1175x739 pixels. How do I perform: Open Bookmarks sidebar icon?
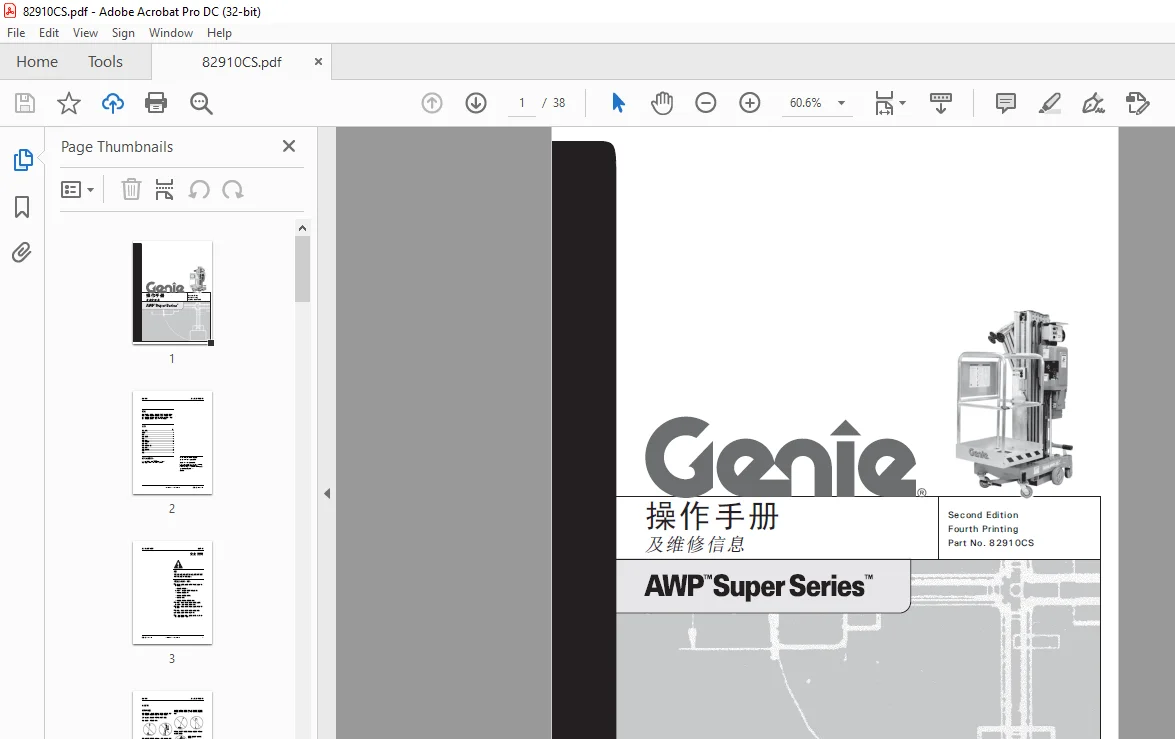[x=22, y=207]
